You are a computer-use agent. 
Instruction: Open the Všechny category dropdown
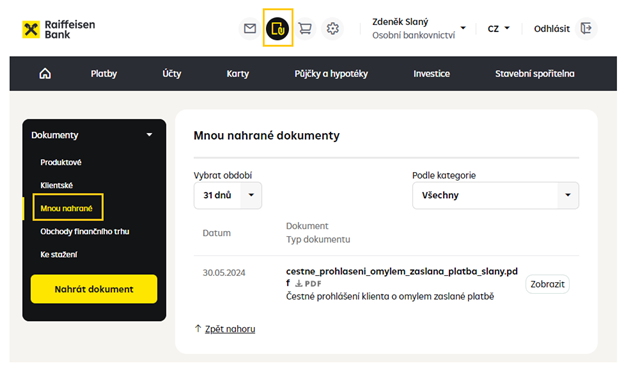click(x=495, y=195)
